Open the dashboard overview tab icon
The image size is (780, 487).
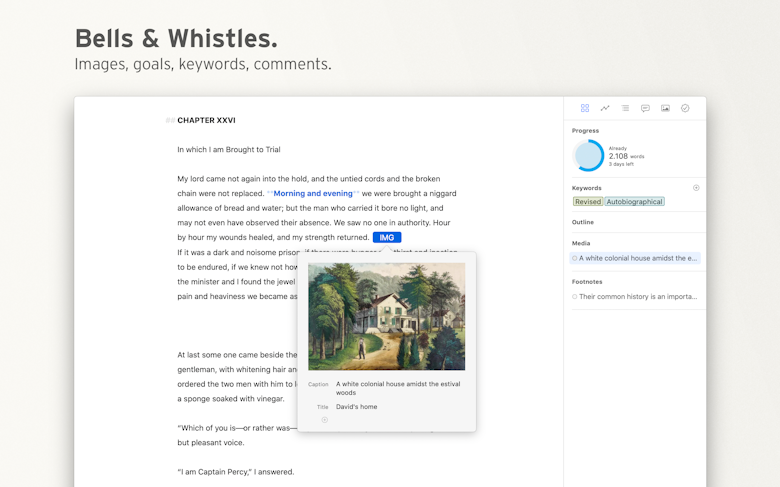pyautogui.click(x=585, y=108)
